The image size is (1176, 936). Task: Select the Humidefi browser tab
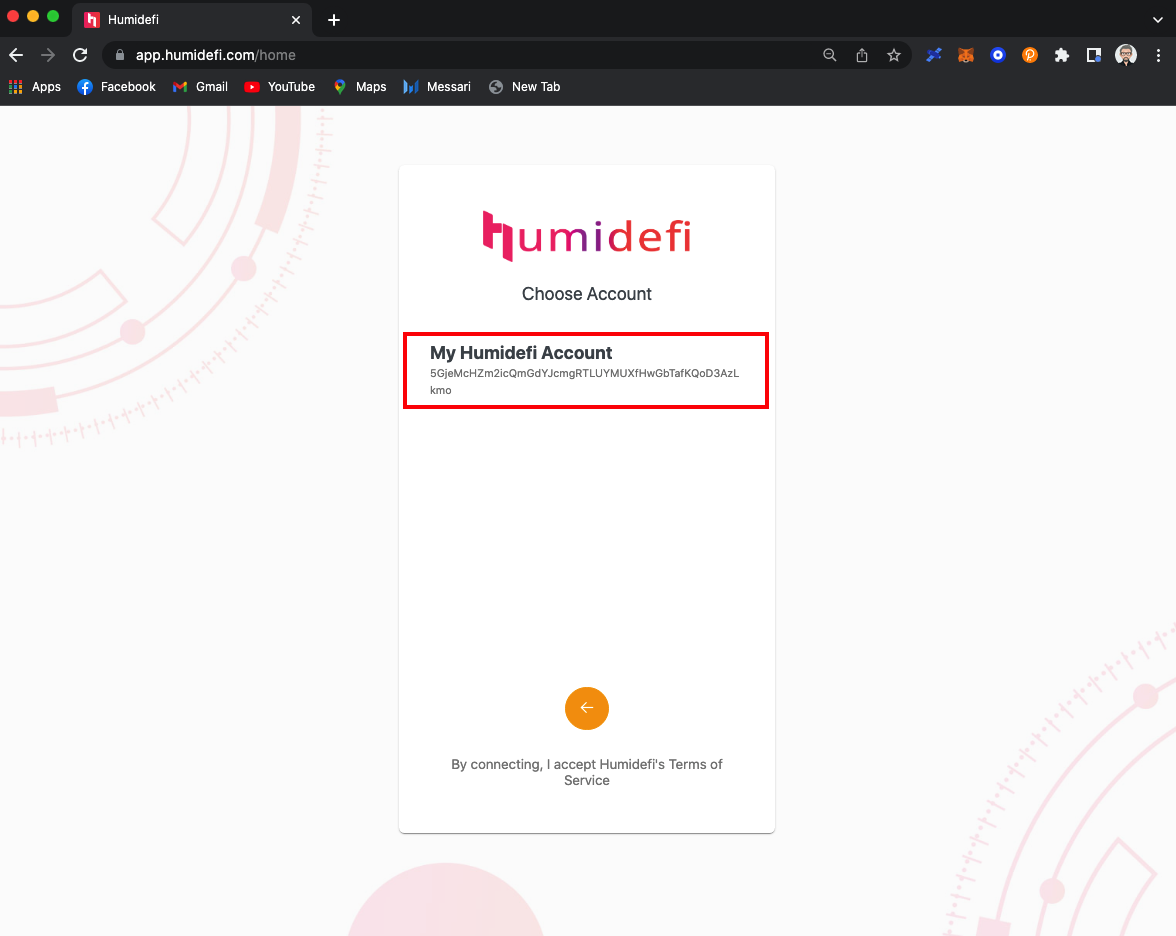coord(180,20)
